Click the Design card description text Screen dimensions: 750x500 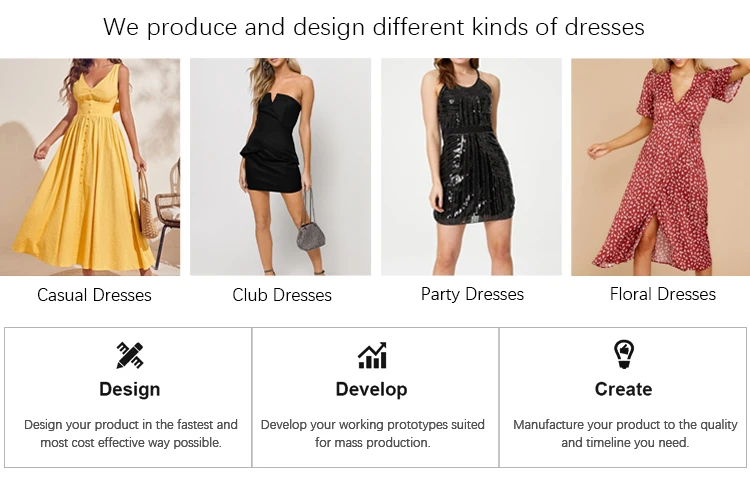[131, 433]
